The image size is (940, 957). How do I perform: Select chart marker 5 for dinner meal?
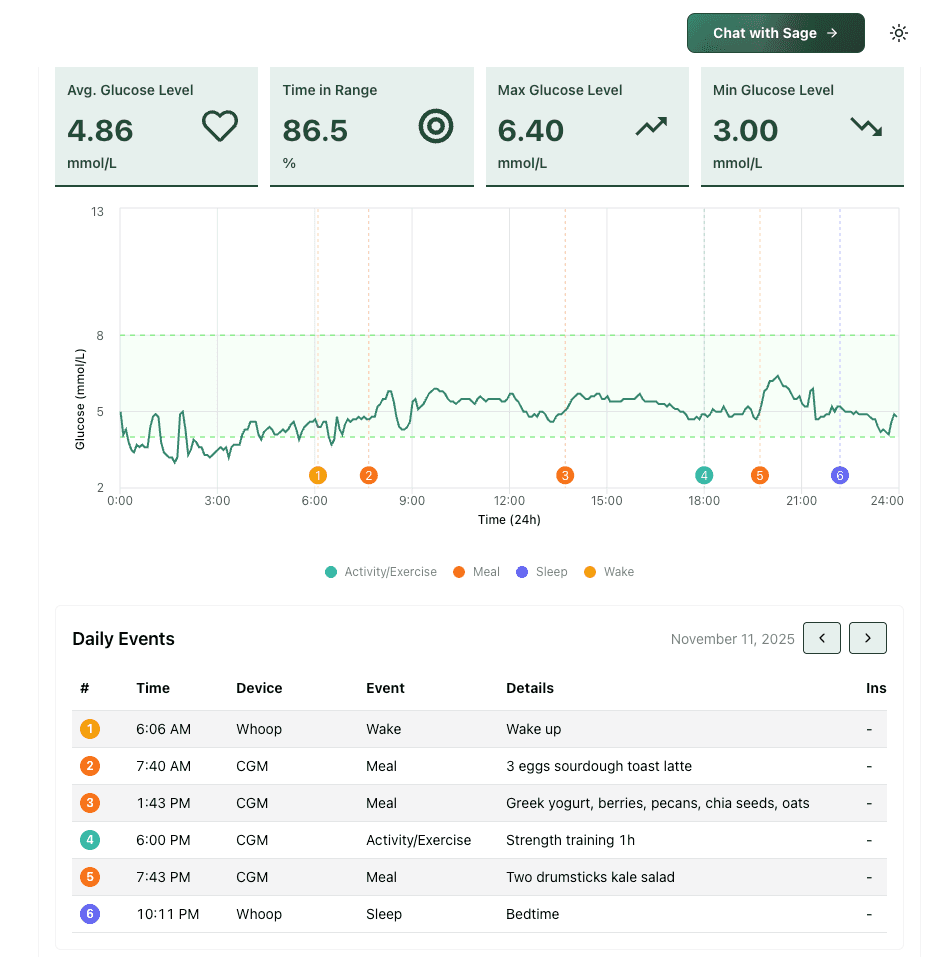coord(760,475)
